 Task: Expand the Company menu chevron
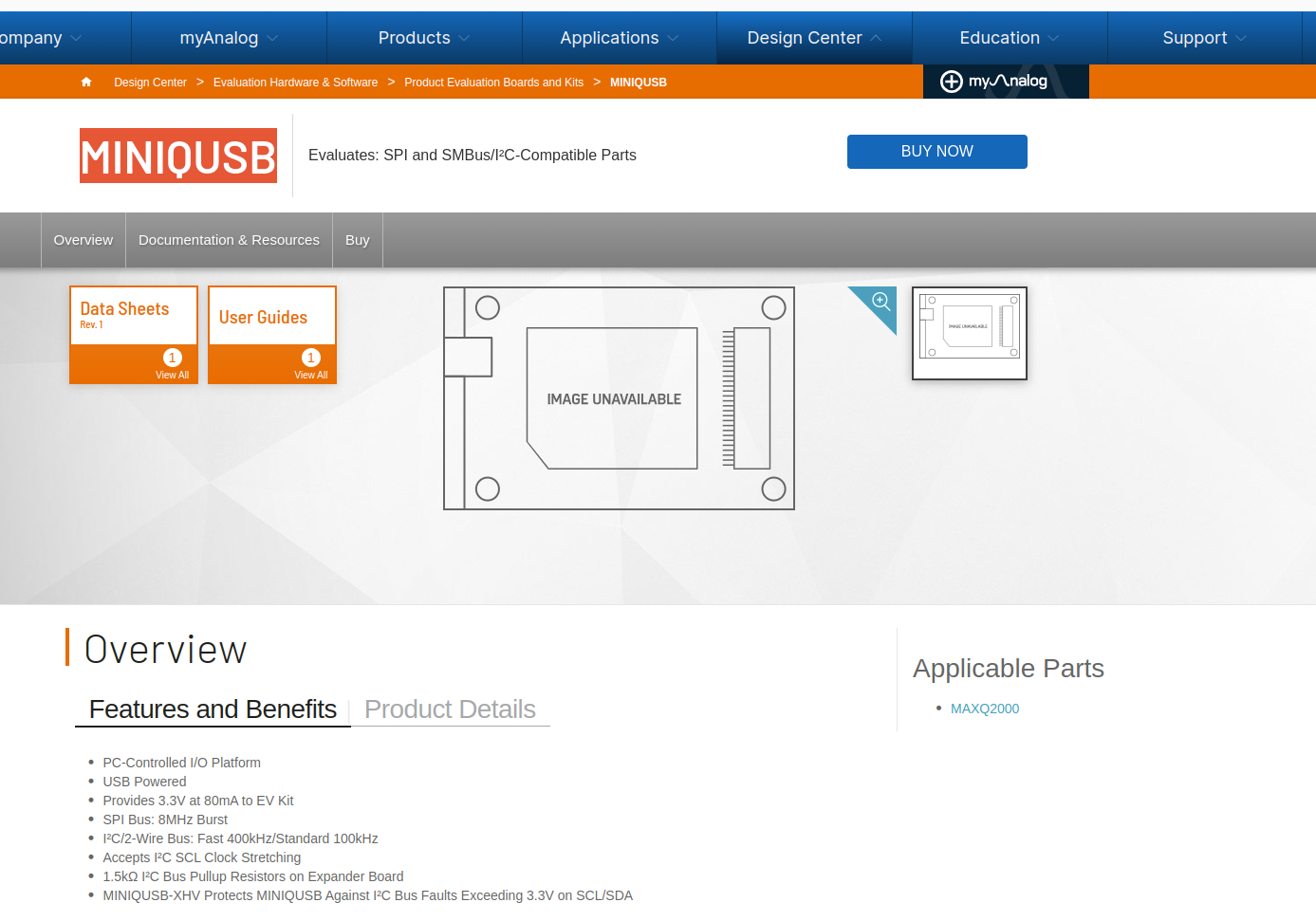tap(77, 39)
